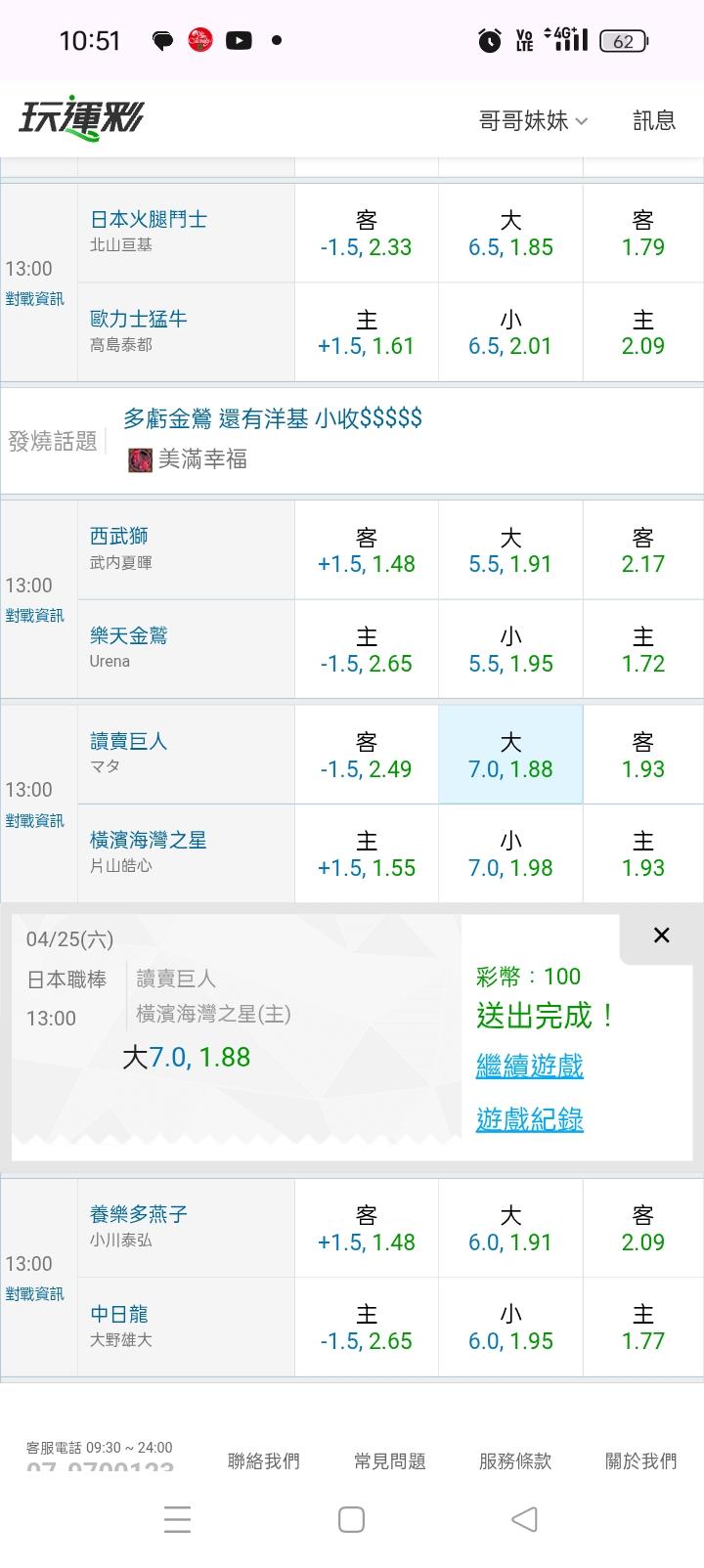704x1568 pixels.
Task: Open the 哥哥妹妹 account dropdown
Action: tap(533, 120)
